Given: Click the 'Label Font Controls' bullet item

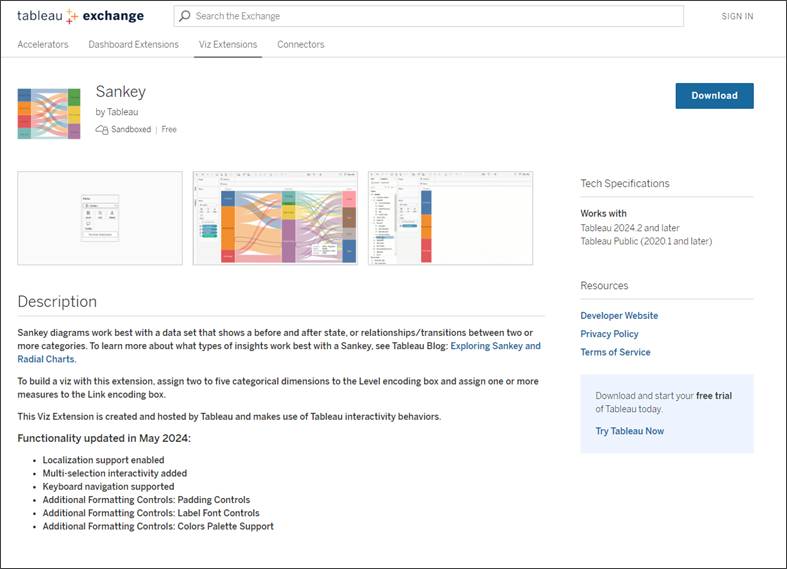Looking at the screenshot, I should (x=151, y=513).
